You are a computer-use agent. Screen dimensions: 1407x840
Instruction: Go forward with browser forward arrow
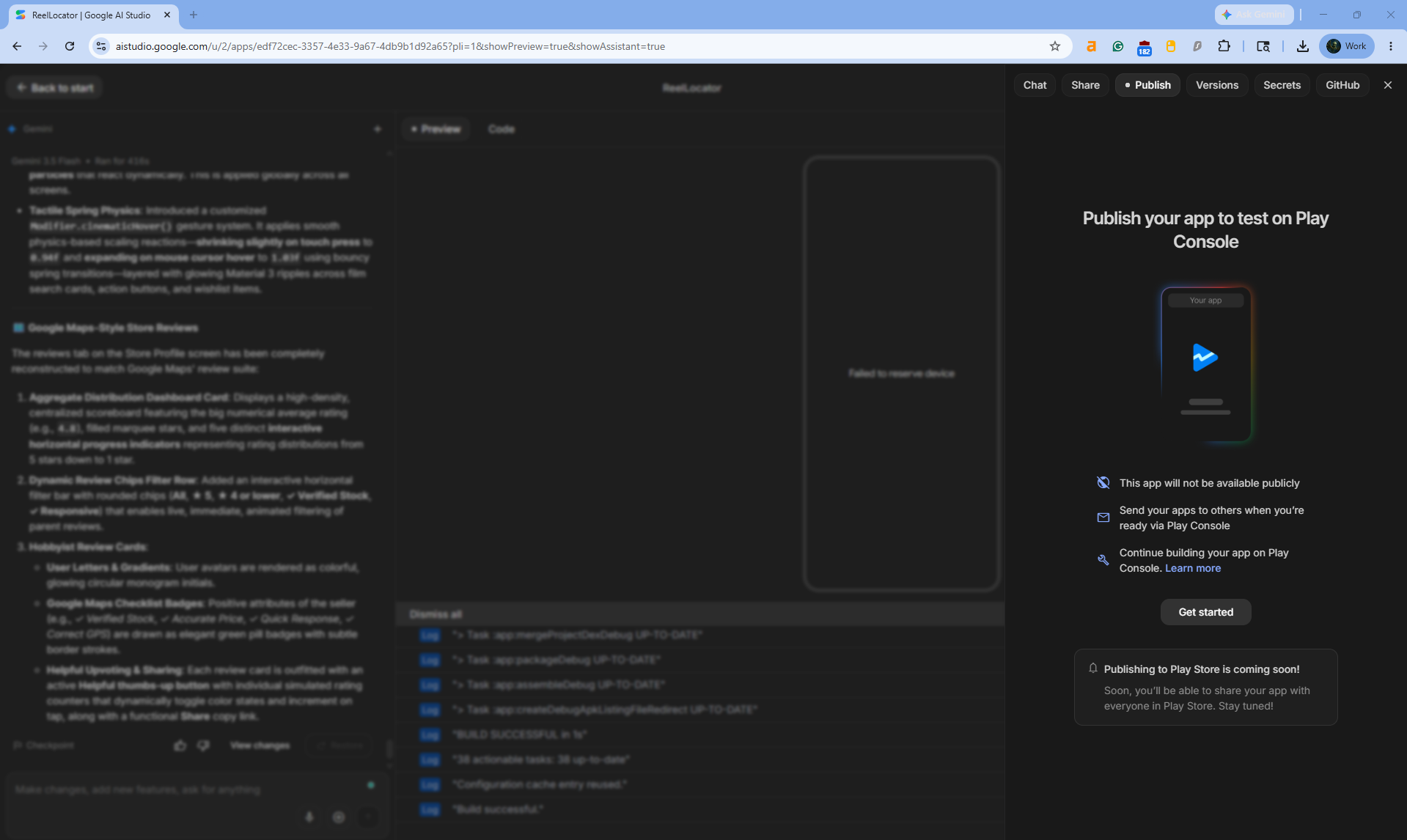tap(43, 46)
